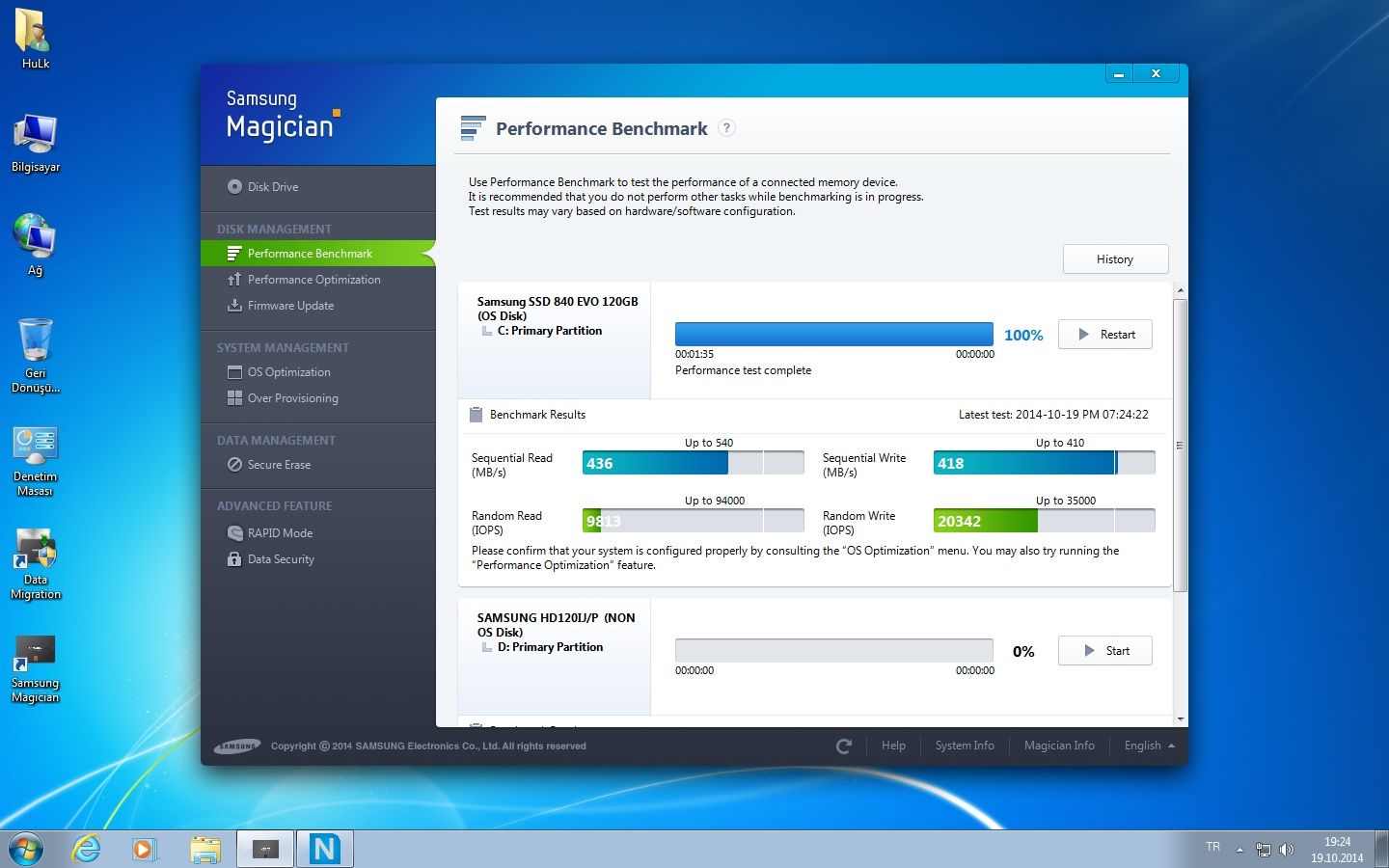Select the Bilgisayar desktop icon

(35, 143)
